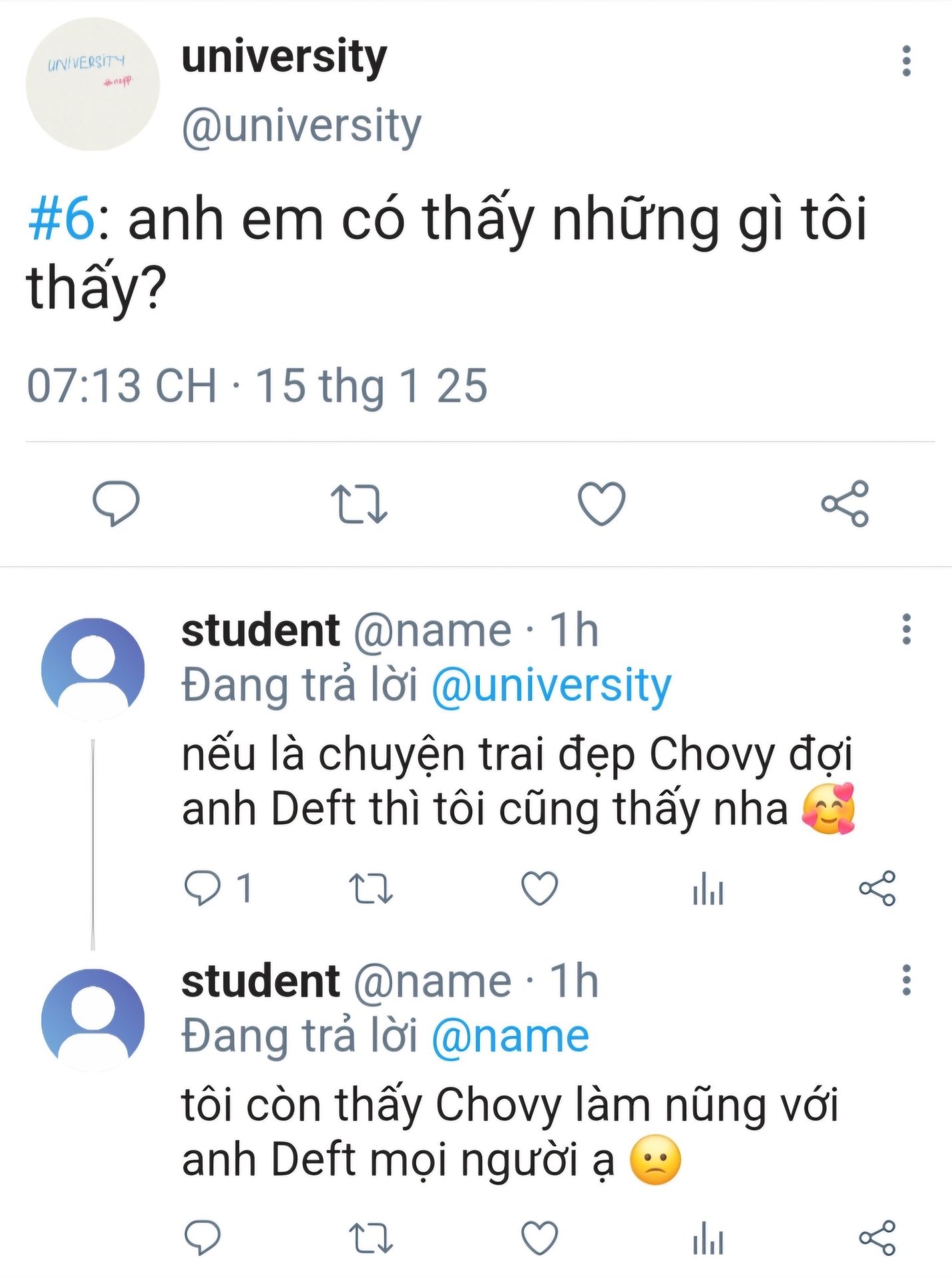View analytics for first student reply
This screenshot has width=952, height=1278.
tap(708, 889)
